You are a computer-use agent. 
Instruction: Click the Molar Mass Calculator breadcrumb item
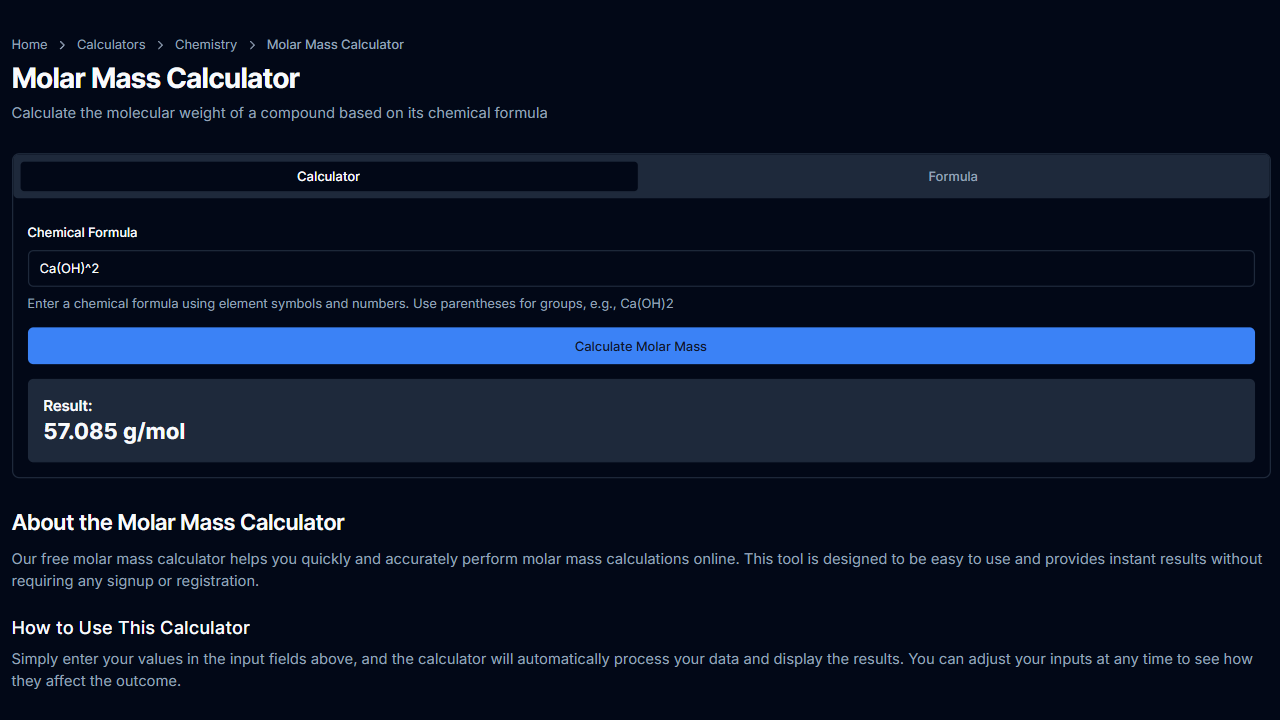(x=335, y=45)
